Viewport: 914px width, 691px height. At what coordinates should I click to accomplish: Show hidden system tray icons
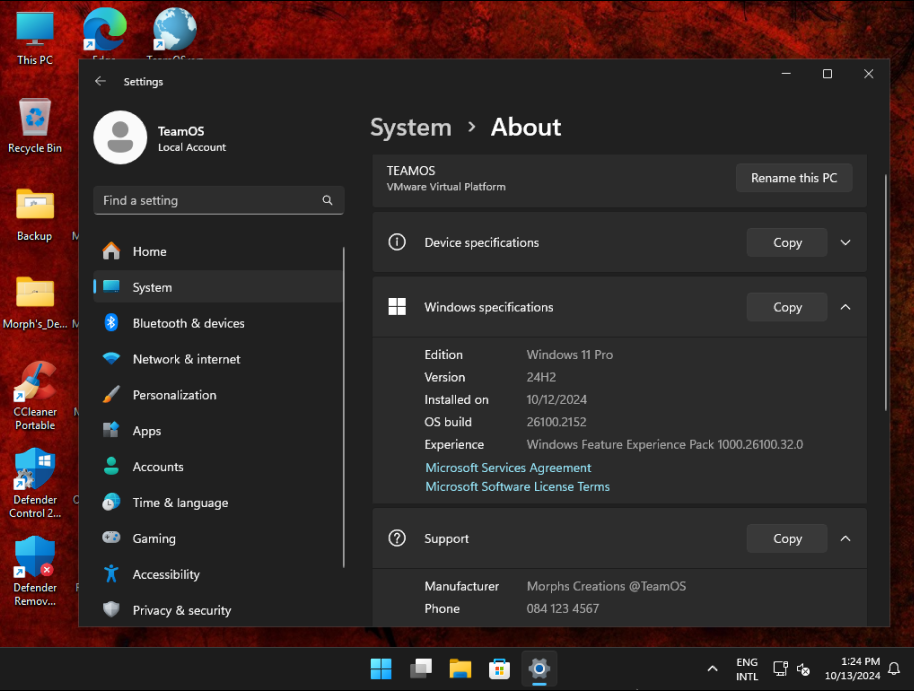click(x=712, y=668)
